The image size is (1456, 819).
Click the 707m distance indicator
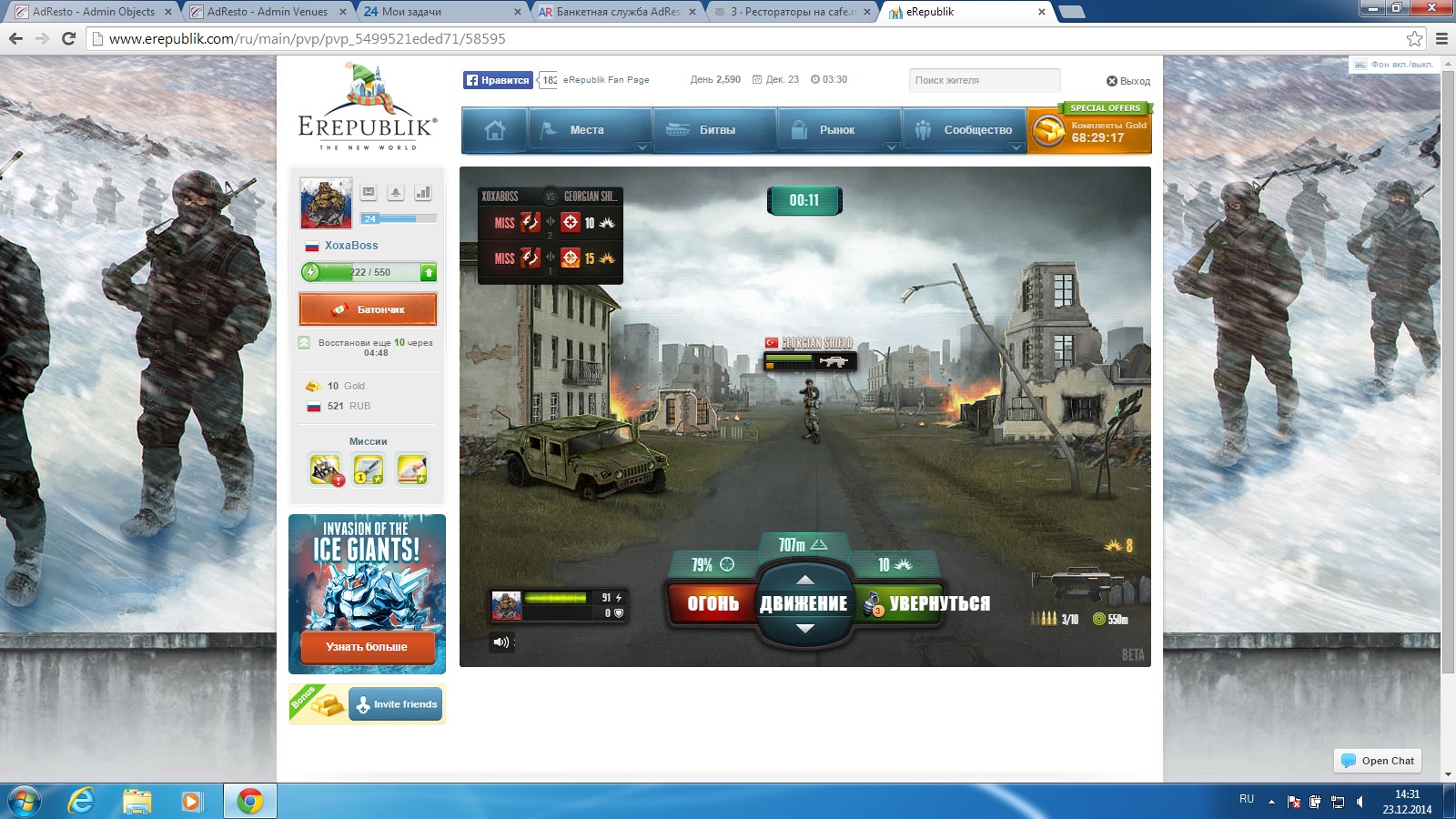click(x=803, y=545)
